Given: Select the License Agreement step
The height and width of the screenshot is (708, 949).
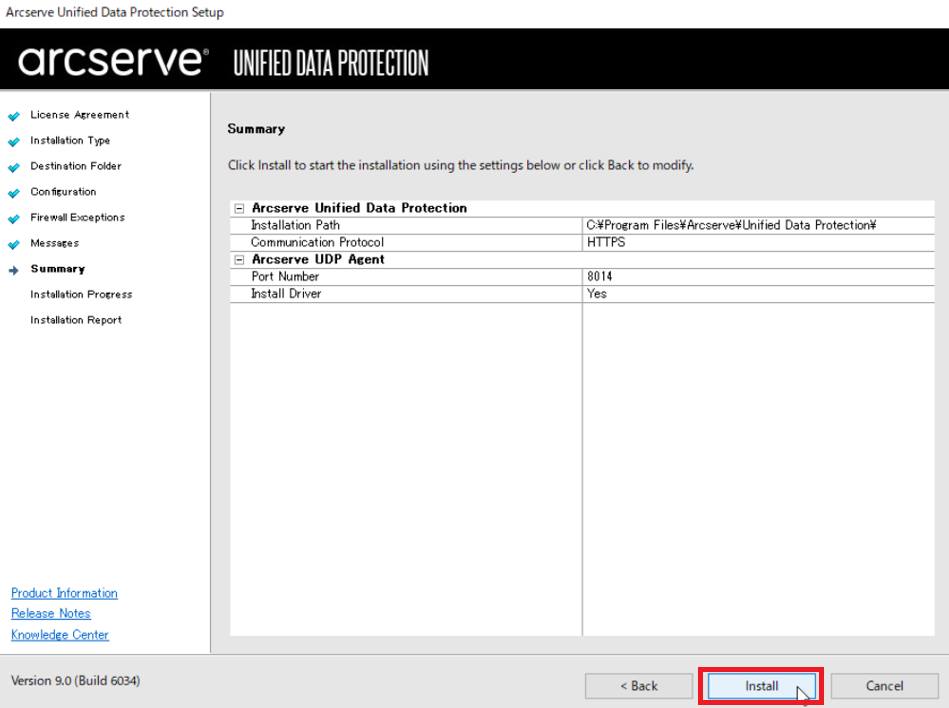Looking at the screenshot, I should pyautogui.click(x=80, y=115).
